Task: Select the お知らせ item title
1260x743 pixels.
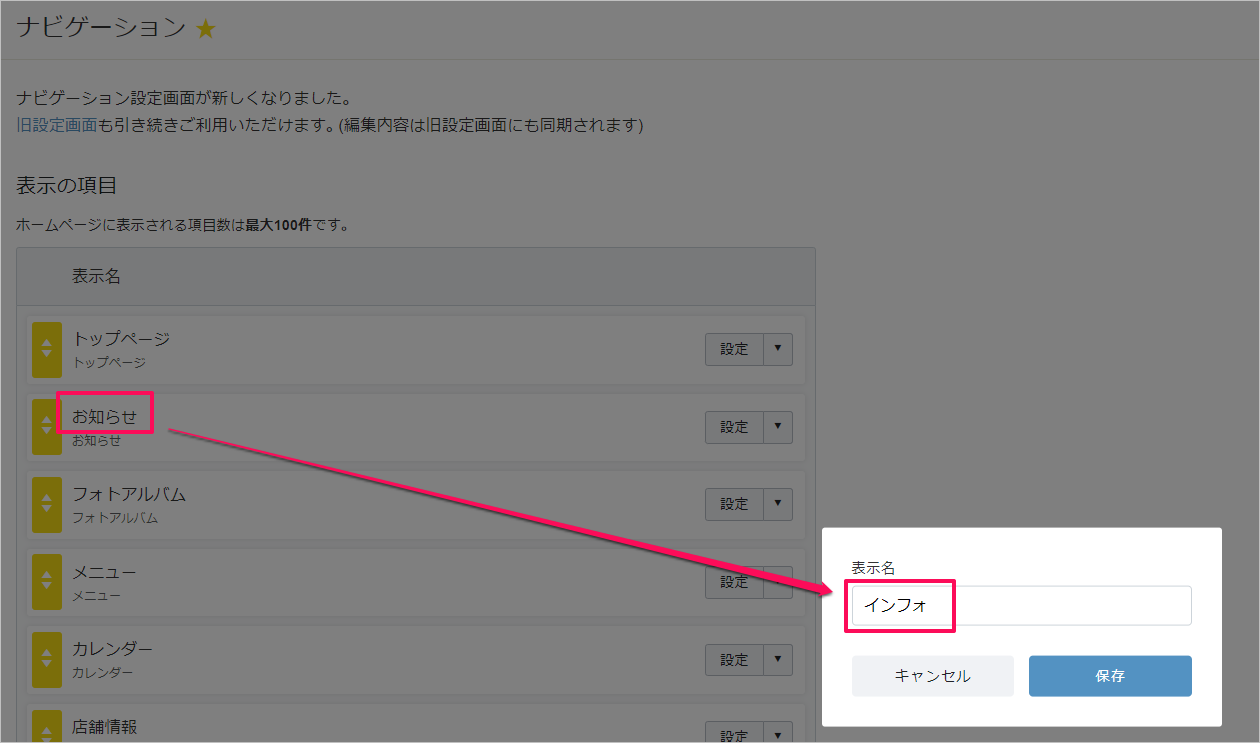Action: (x=104, y=416)
